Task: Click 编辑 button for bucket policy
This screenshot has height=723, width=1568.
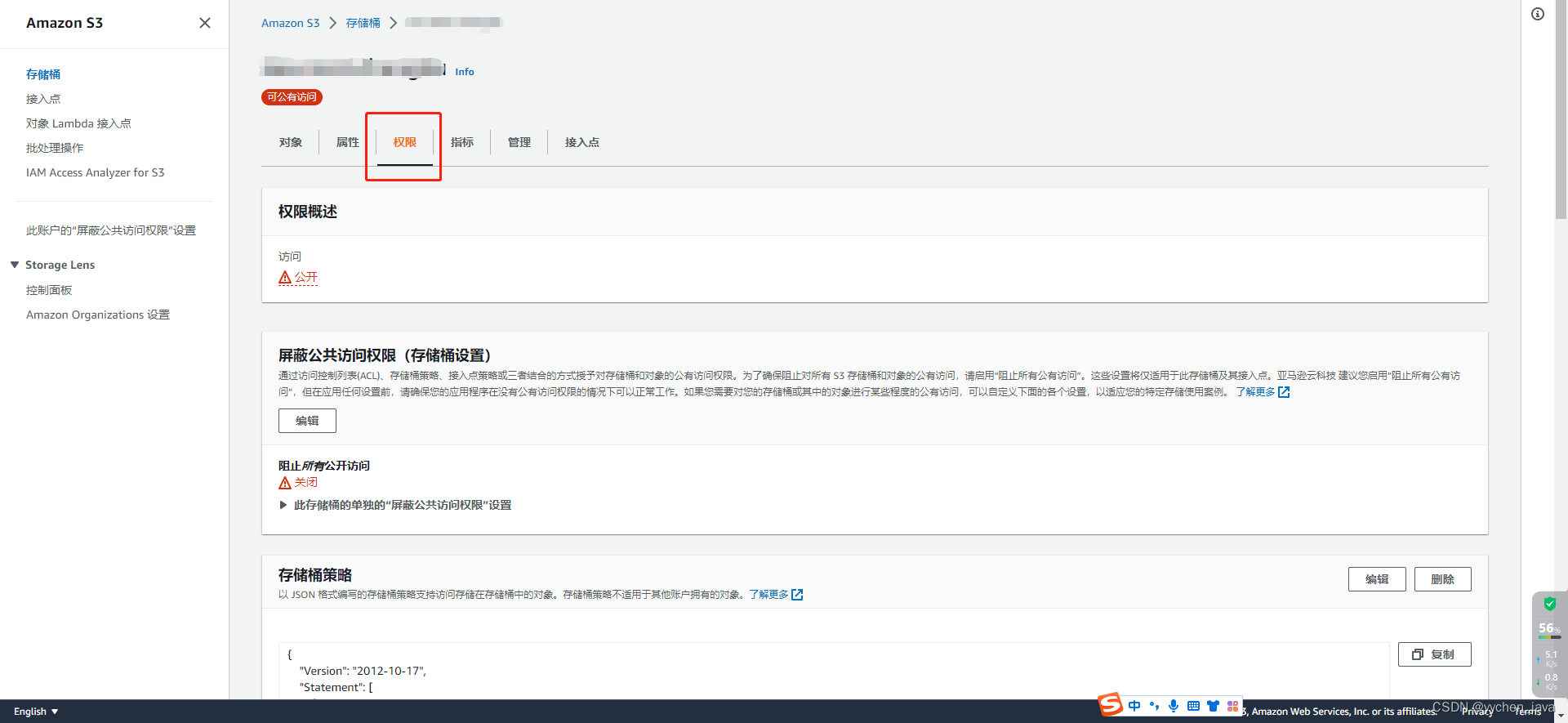Action: coord(1377,579)
